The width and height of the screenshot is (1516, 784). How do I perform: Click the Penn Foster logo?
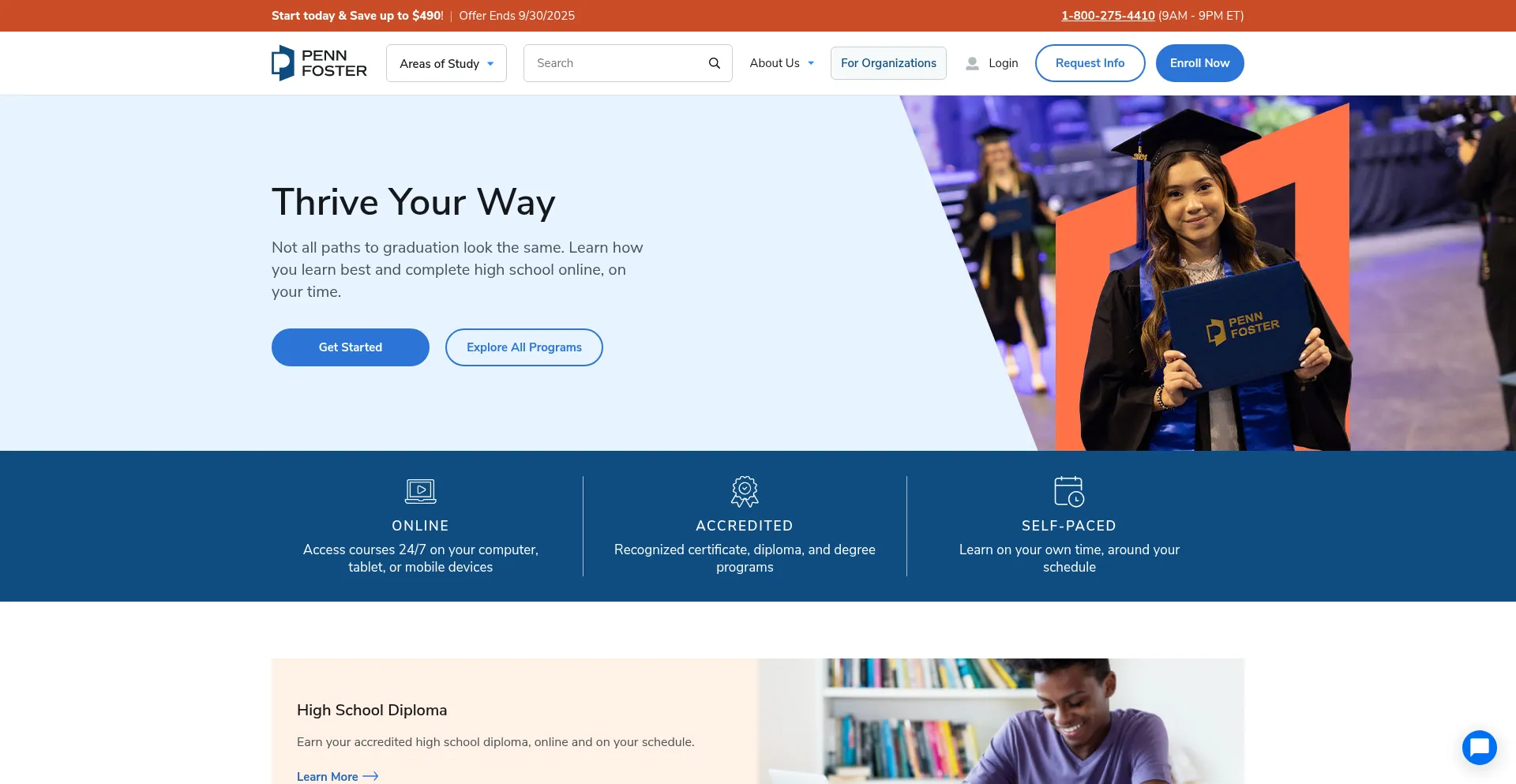click(x=319, y=63)
